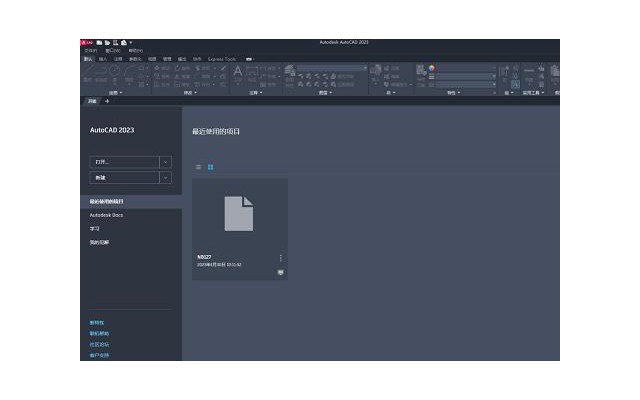Toggle the pin icon on N0027 card
This screenshot has height=400, width=640.
280,272
